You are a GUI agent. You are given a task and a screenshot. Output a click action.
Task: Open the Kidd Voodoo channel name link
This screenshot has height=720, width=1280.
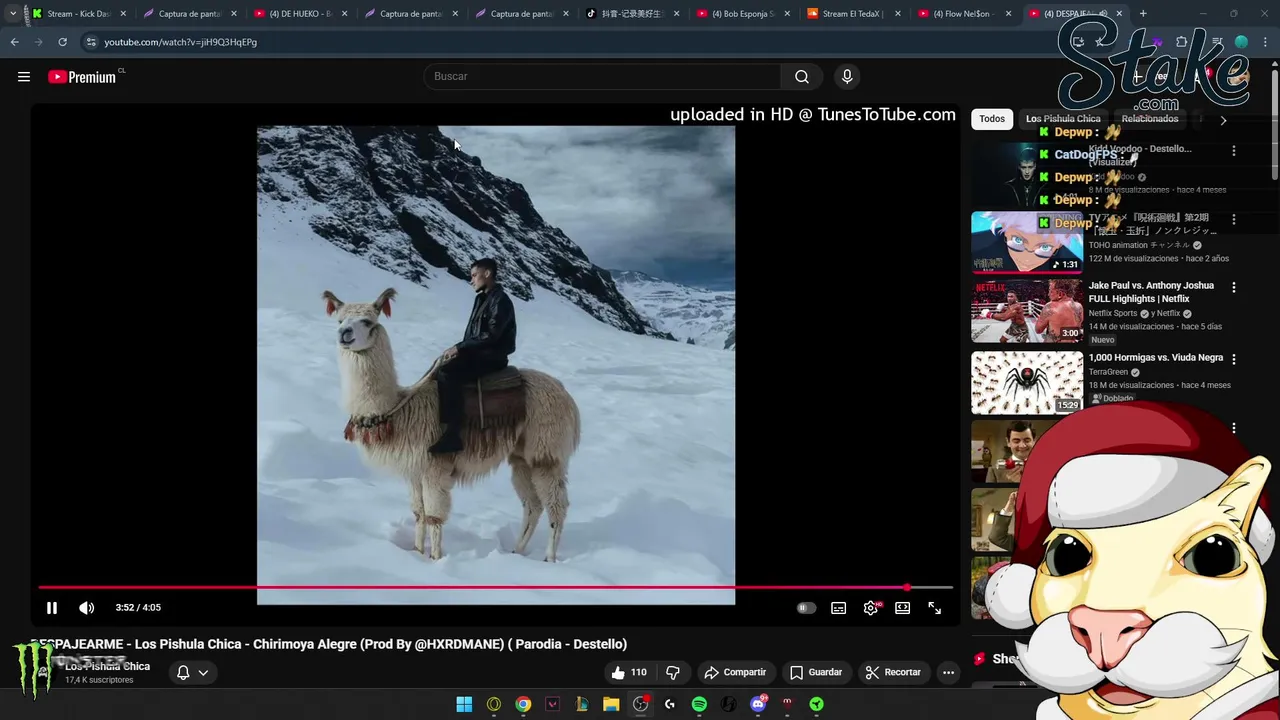click(x=1113, y=177)
